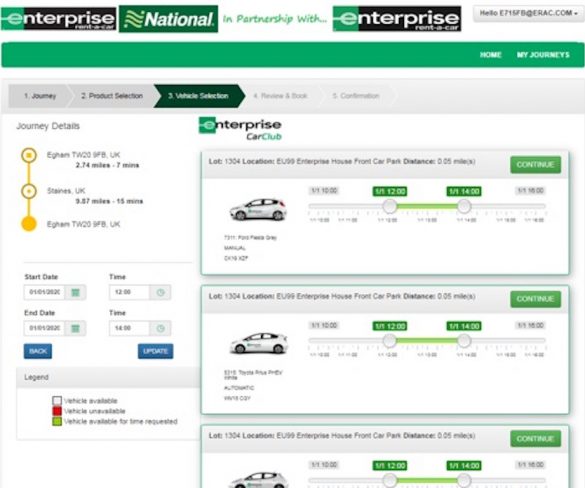Click the 'Journey Details' heading
Image resolution: width=585 pixels, height=488 pixels.
[x=48, y=126]
